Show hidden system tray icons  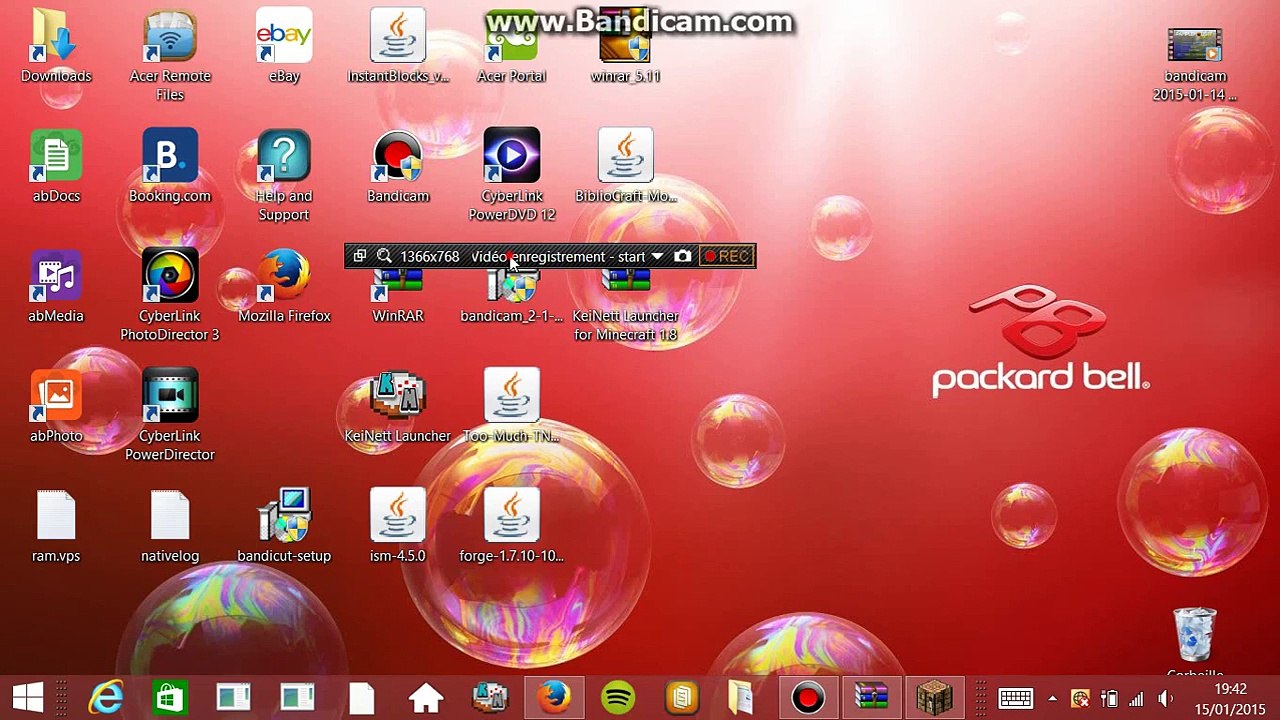tap(1052, 698)
